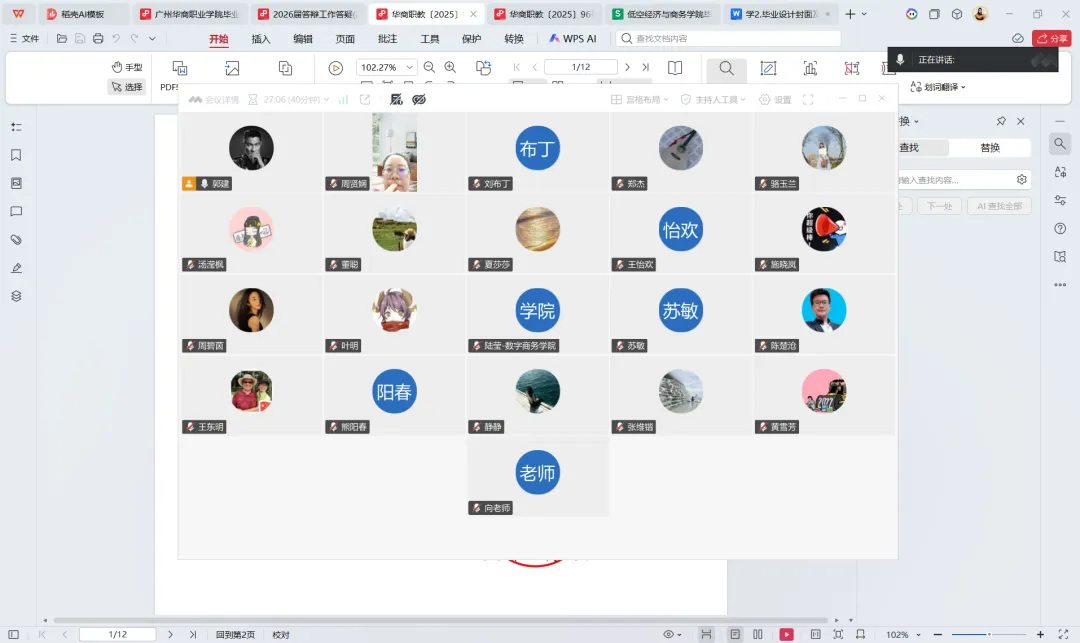Open the outline list in left sidebar

point(17,127)
